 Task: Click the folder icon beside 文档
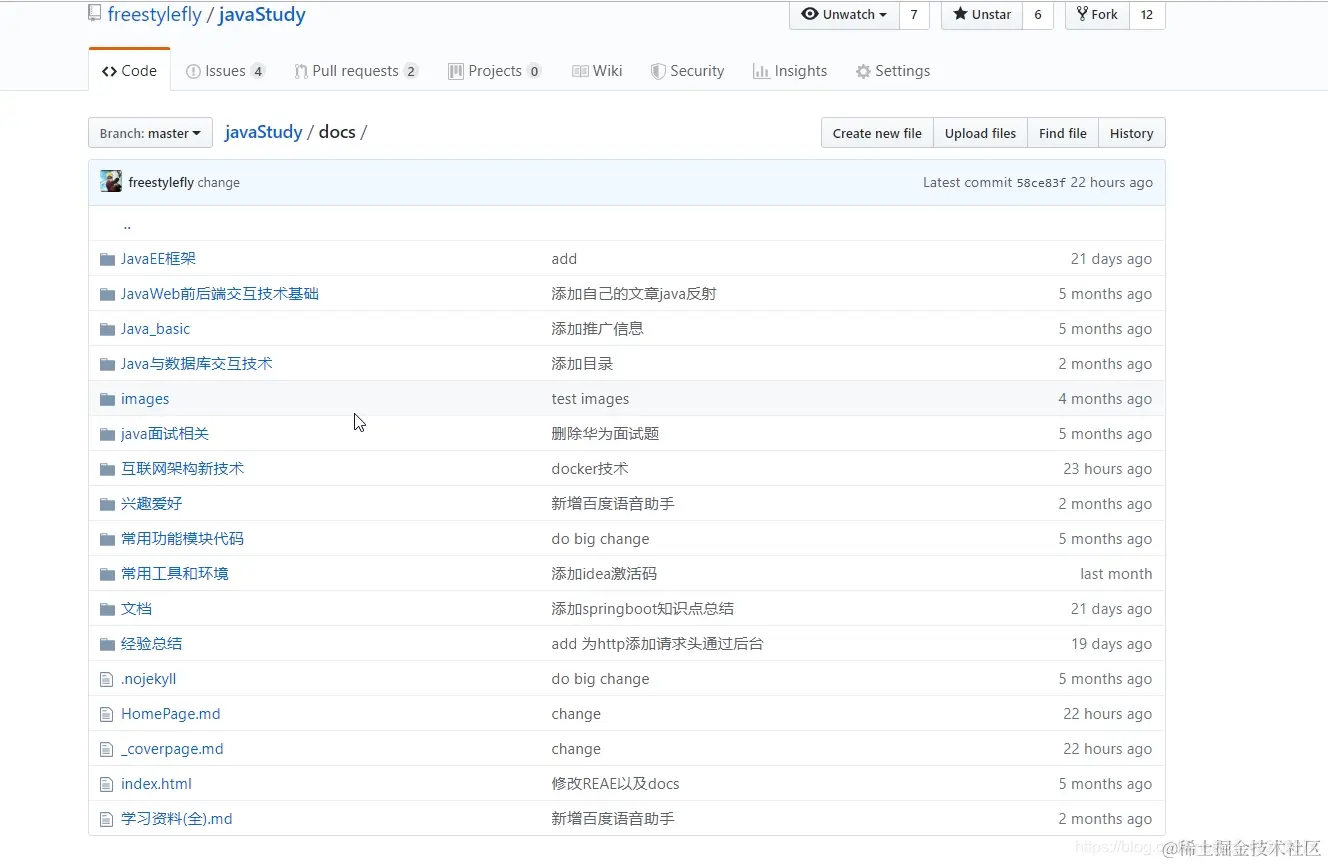[107, 609]
